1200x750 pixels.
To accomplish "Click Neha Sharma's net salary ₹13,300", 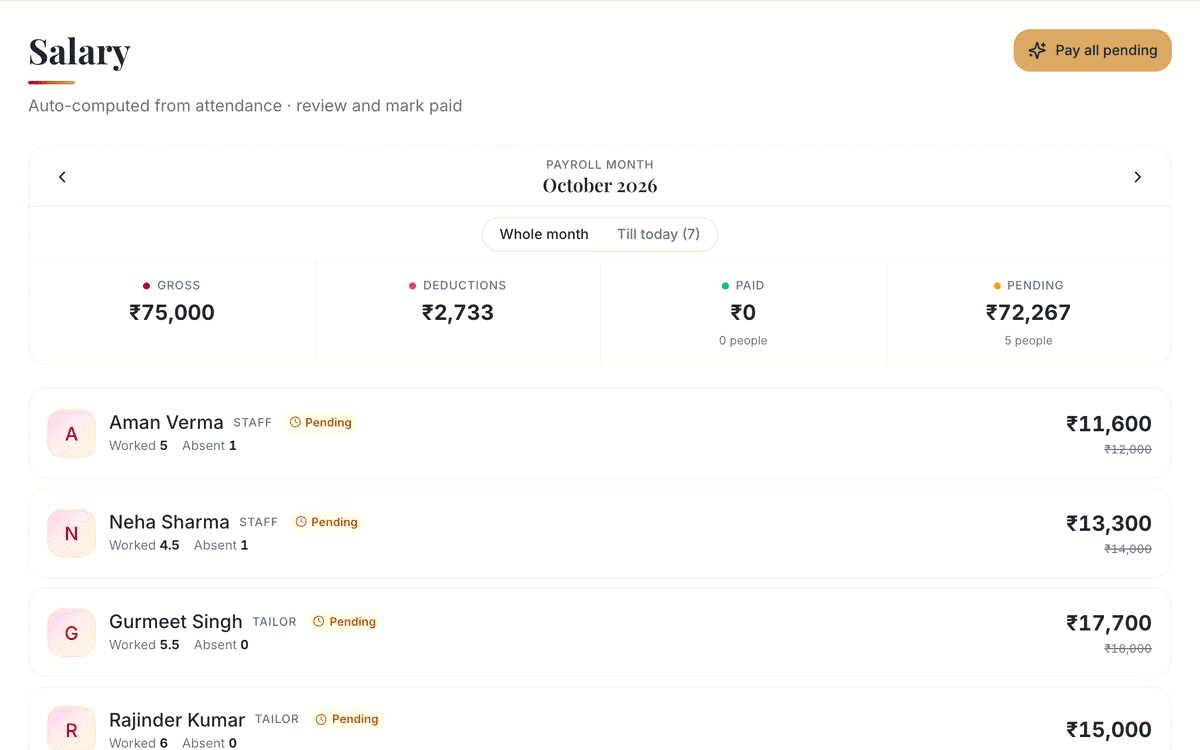I will click(x=1109, y=523).
